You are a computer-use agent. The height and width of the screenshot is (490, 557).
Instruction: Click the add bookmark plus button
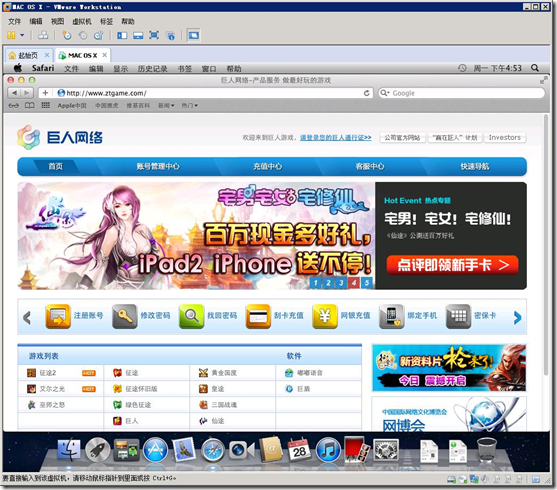pyautogui.click(x=45, y=93)
